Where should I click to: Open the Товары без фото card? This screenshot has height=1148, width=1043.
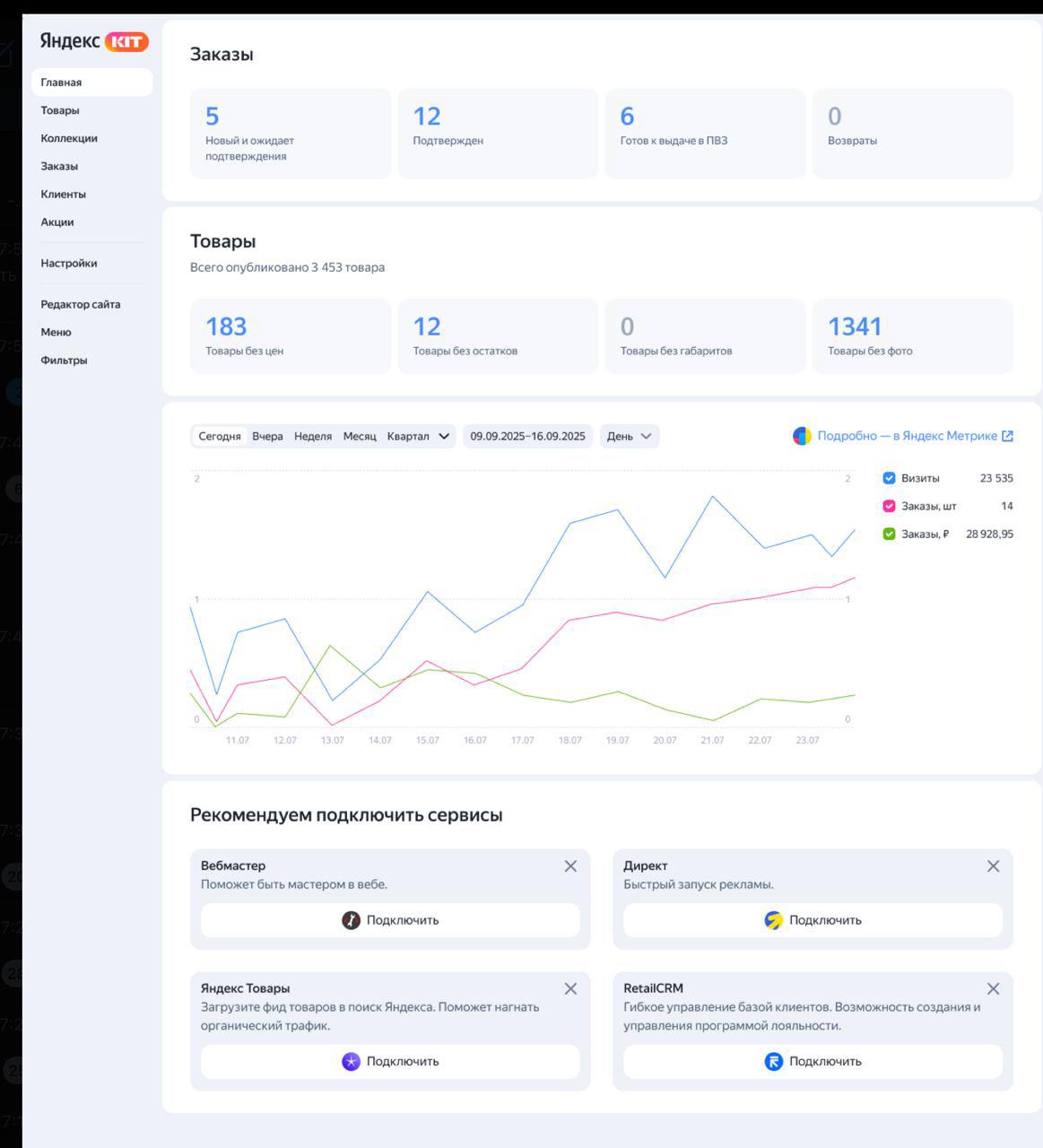click(x=912, y=336)
